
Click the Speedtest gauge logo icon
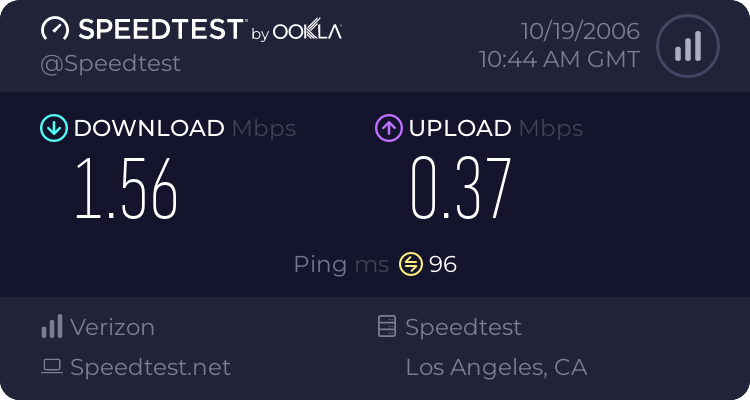(55, 30)
